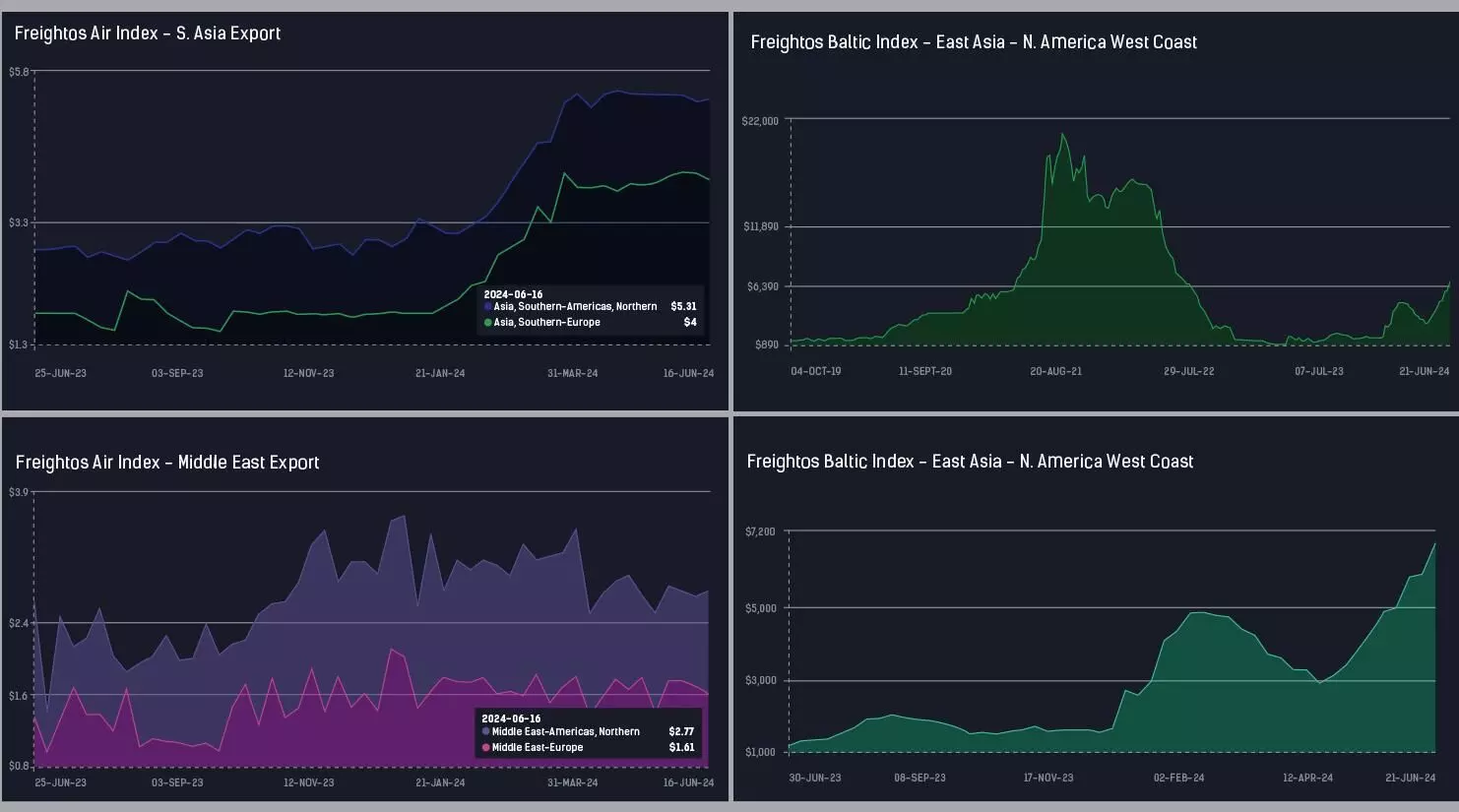This screenshot has height=812, width=1459.
Task: Click the $5,000 y-axis label
Action: [x=760, y=609]
